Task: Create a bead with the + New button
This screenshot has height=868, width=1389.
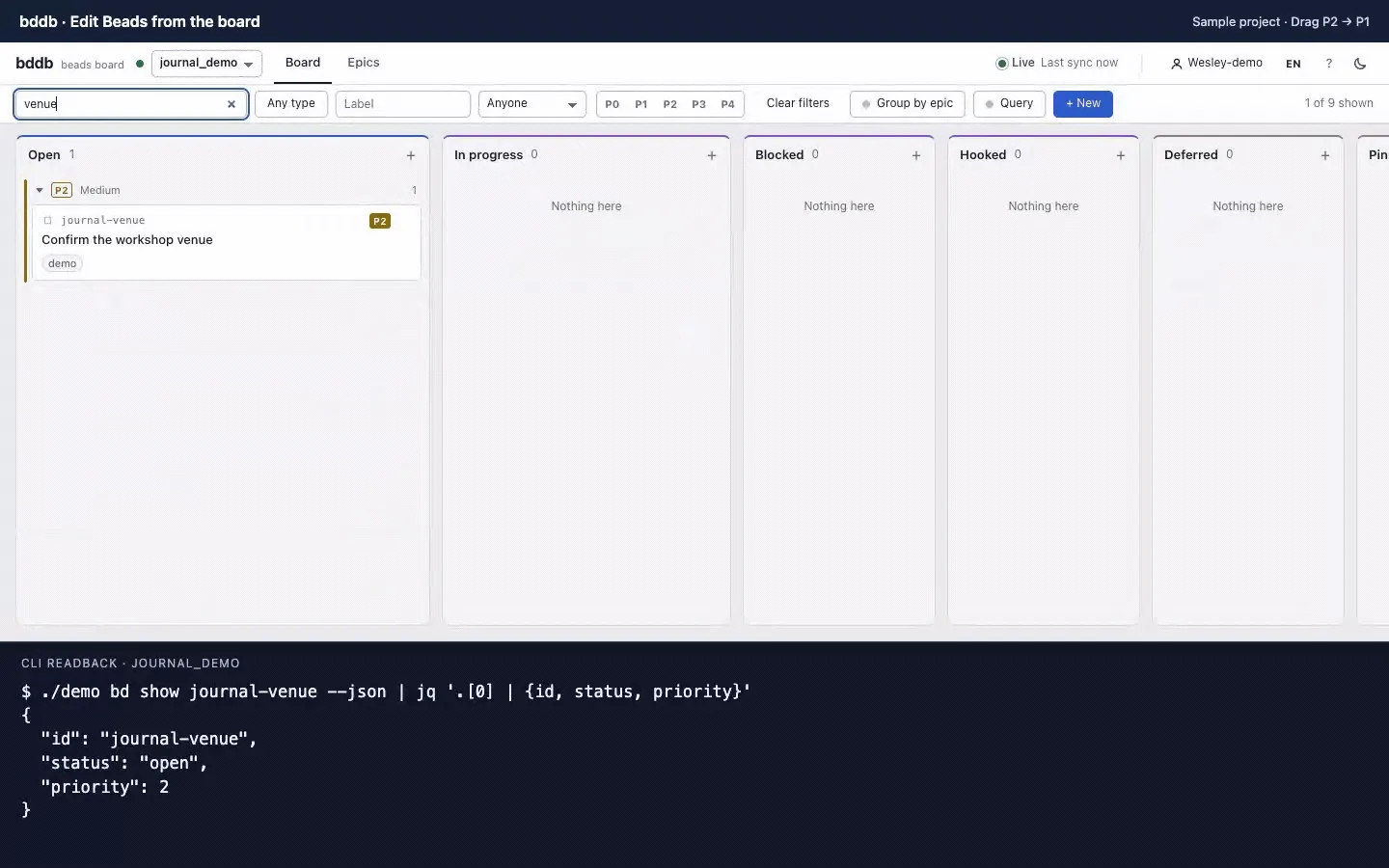Action: (1083, 103)
